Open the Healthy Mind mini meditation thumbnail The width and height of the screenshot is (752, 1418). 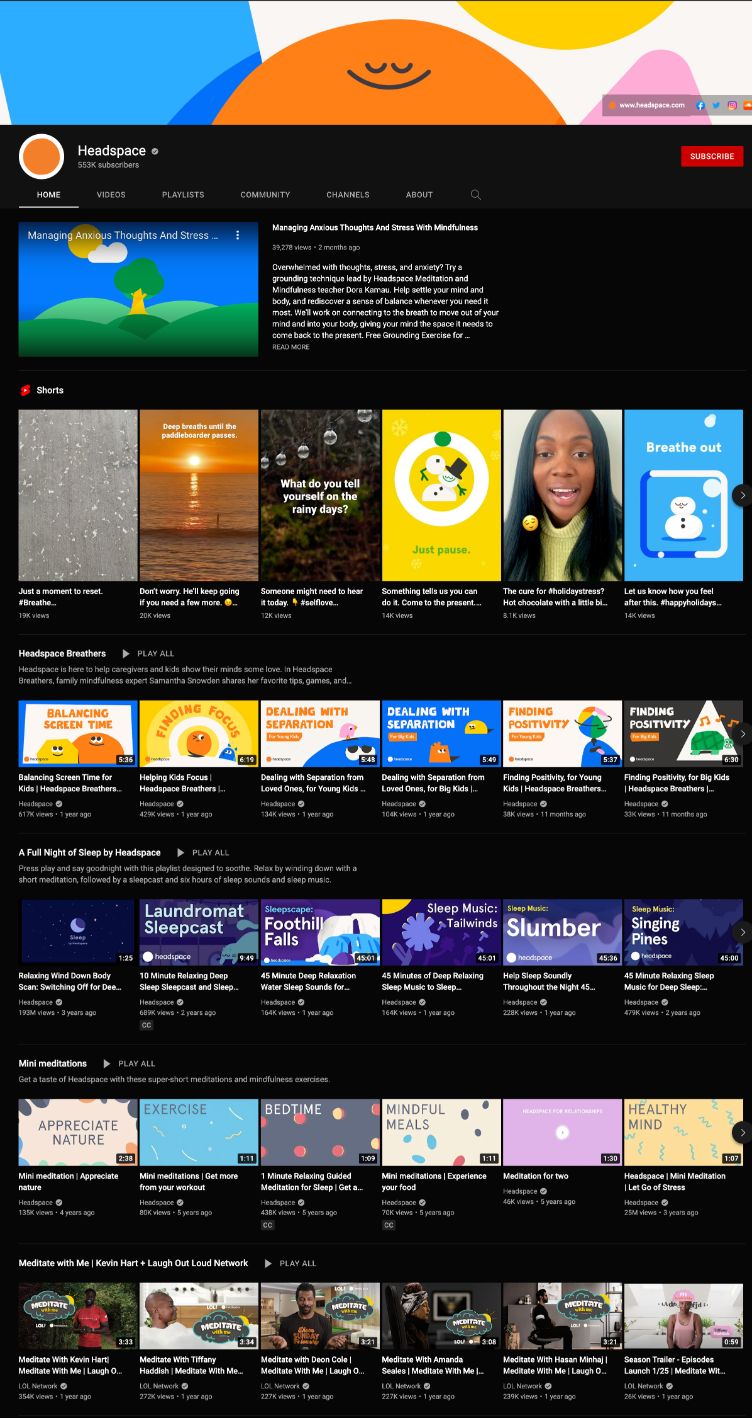point(683,1132)
